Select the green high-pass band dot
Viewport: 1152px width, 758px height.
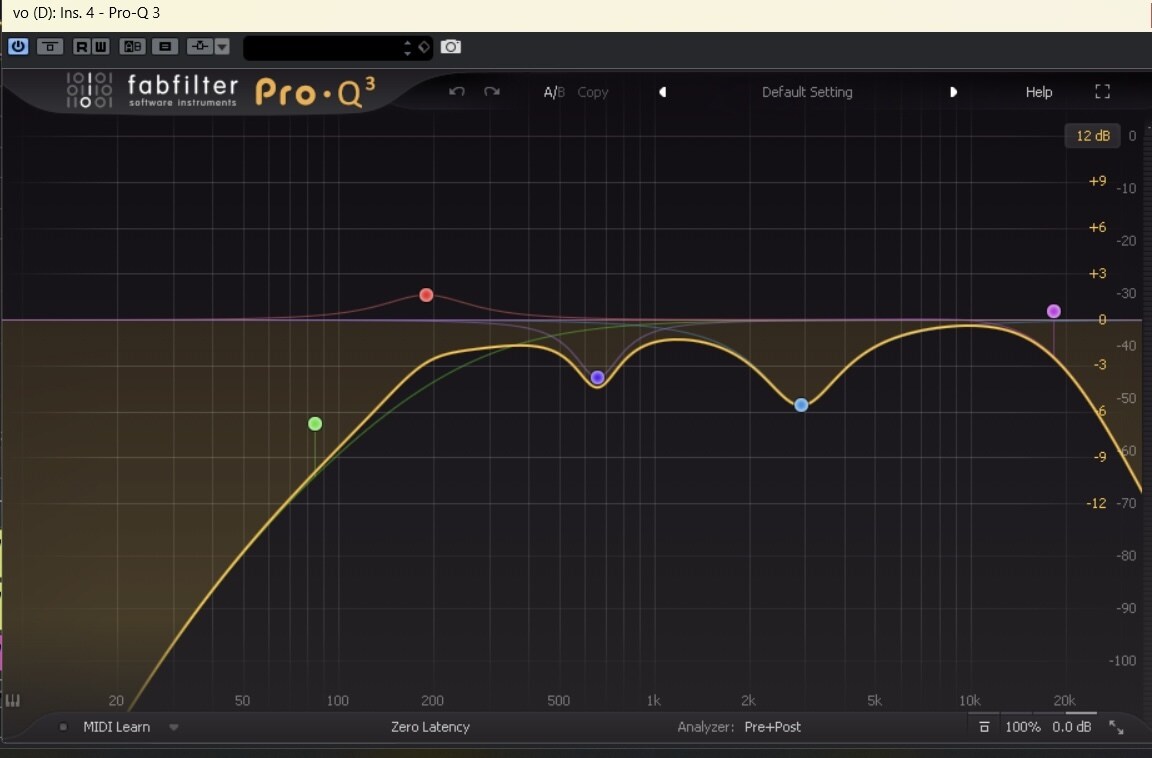(315, 424)
